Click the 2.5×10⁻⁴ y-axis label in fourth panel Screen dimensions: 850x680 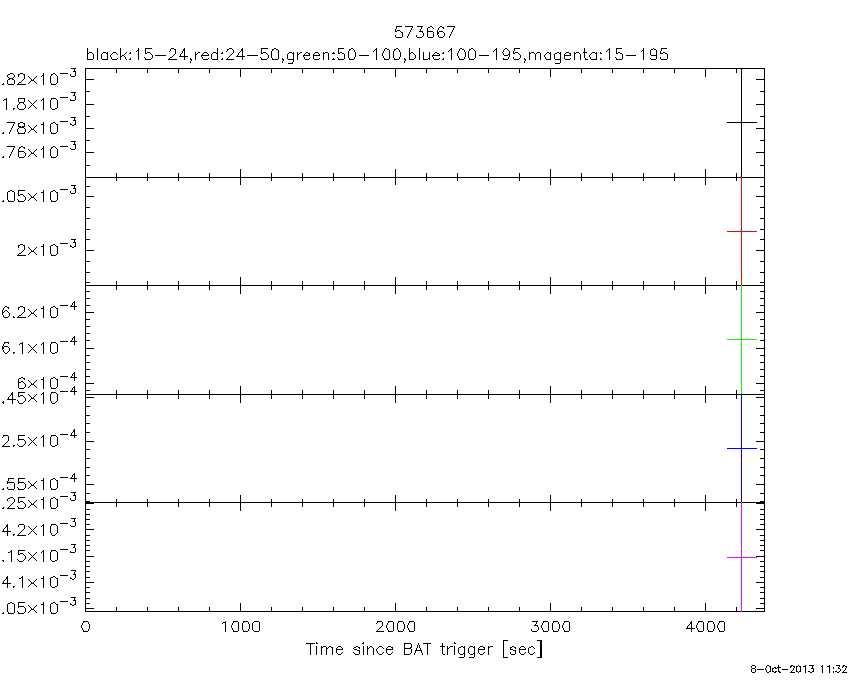(40, 441)
